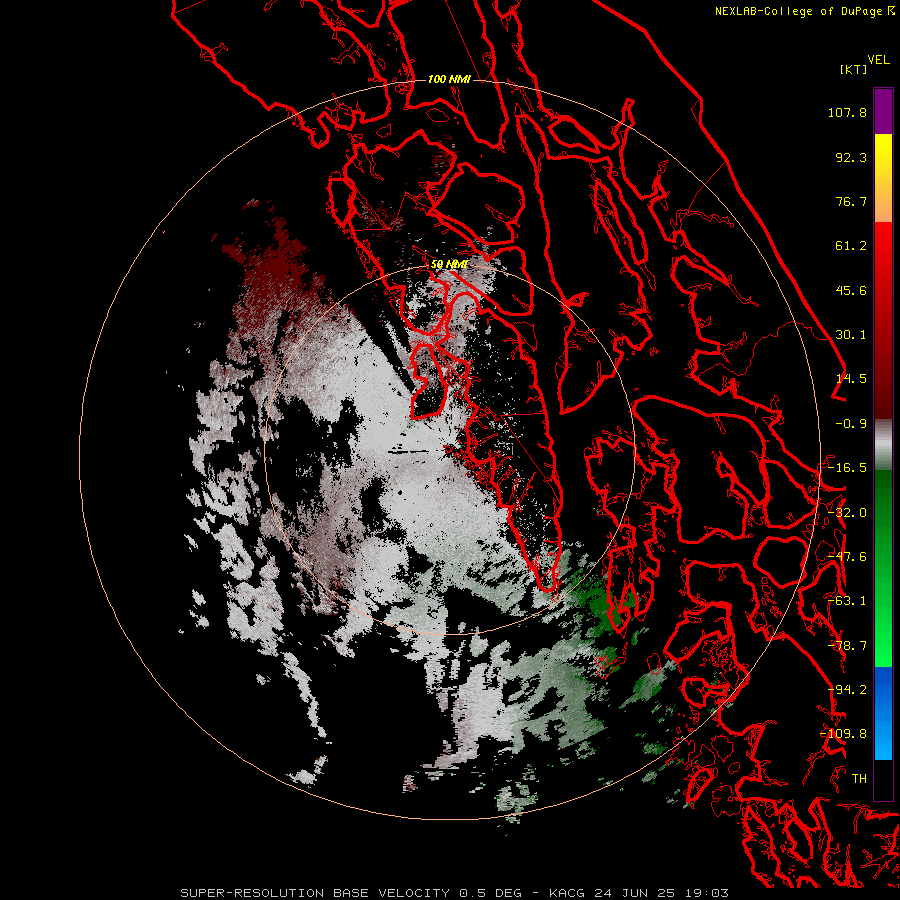Click the 92.3 velocity scale value
The image size is (900, 900).
pyautogui.click(x=851, y=157)
